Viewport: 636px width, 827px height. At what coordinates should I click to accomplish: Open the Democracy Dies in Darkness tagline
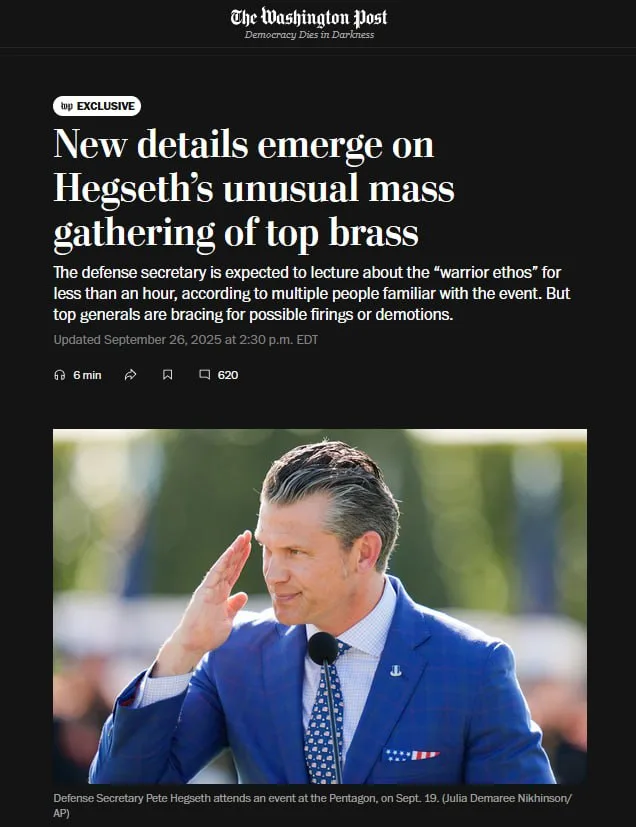pos(309,35)
